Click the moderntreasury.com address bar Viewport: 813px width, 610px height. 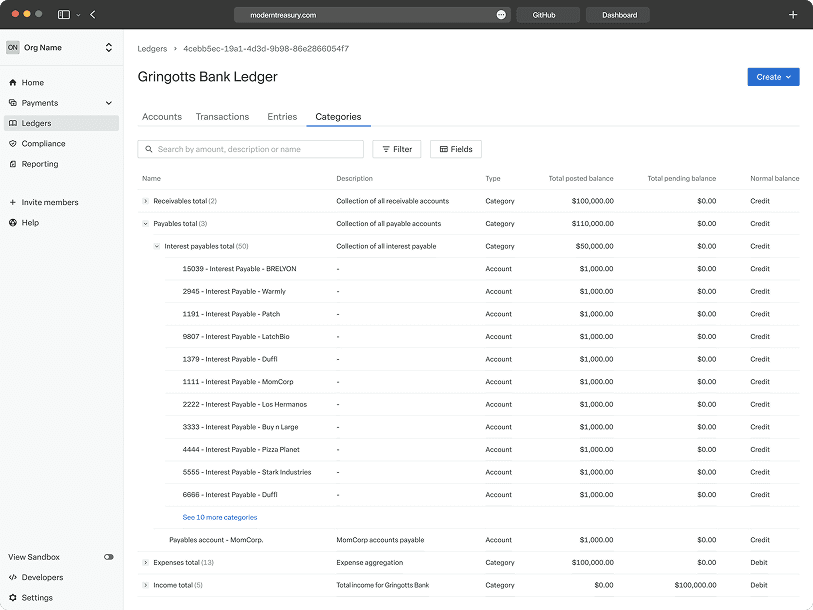pos(372,15)
